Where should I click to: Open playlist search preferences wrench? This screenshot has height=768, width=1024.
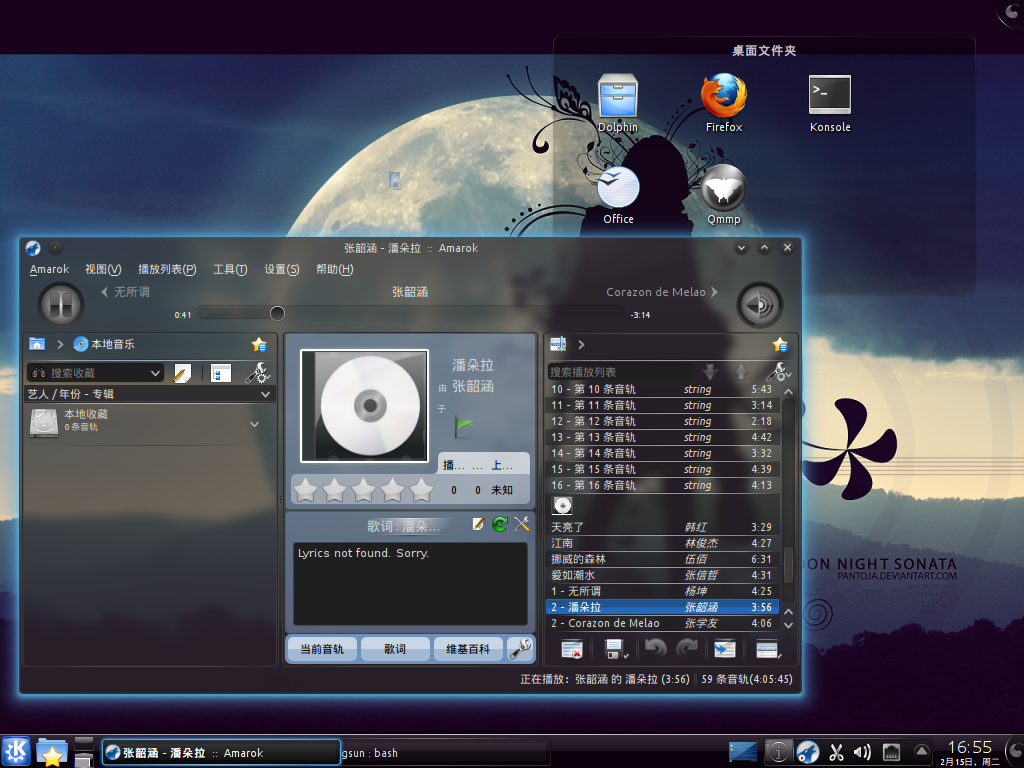[778, 372]
